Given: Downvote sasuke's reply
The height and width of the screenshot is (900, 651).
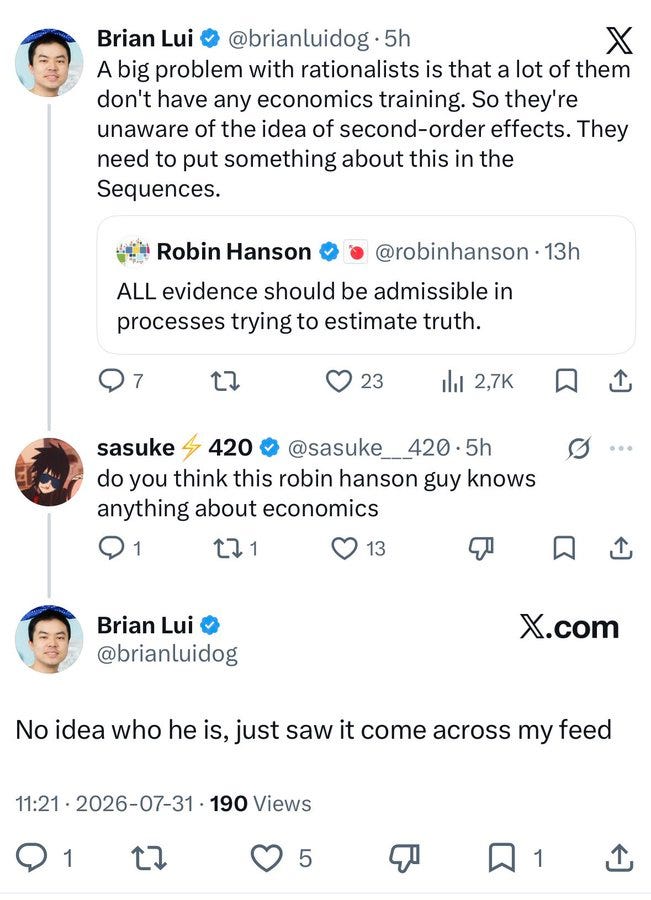Looking at the screenshot, I should pos(481,549).
